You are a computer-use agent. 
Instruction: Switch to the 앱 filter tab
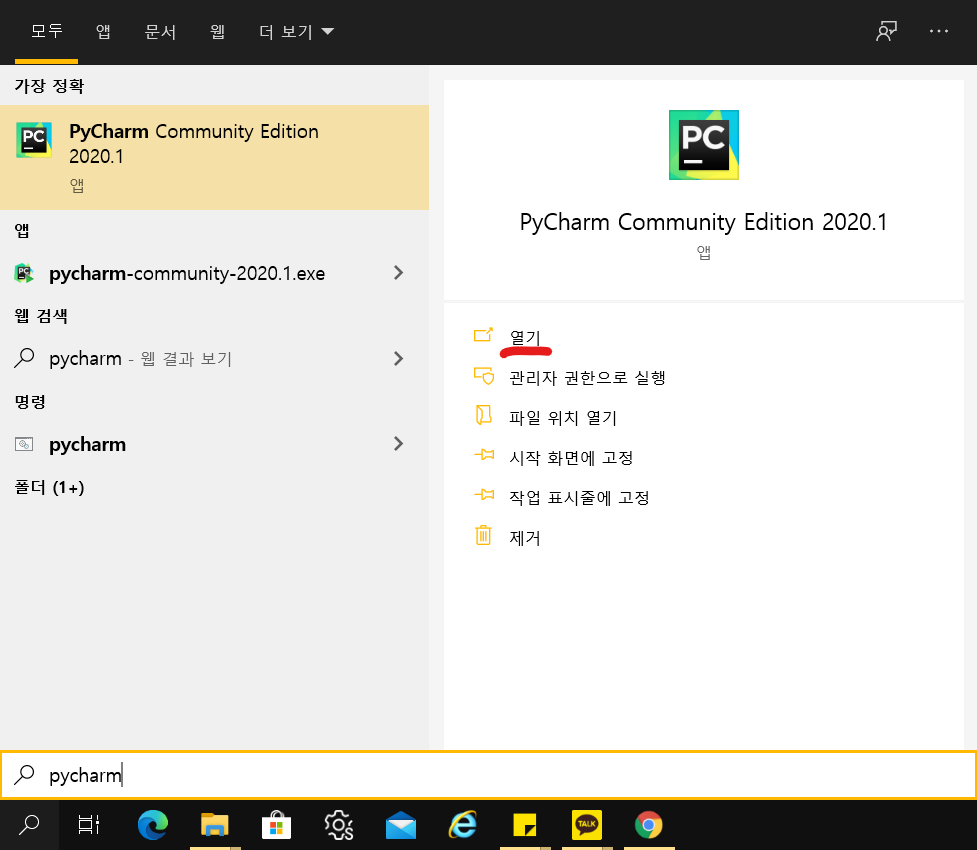click(103, 31)
